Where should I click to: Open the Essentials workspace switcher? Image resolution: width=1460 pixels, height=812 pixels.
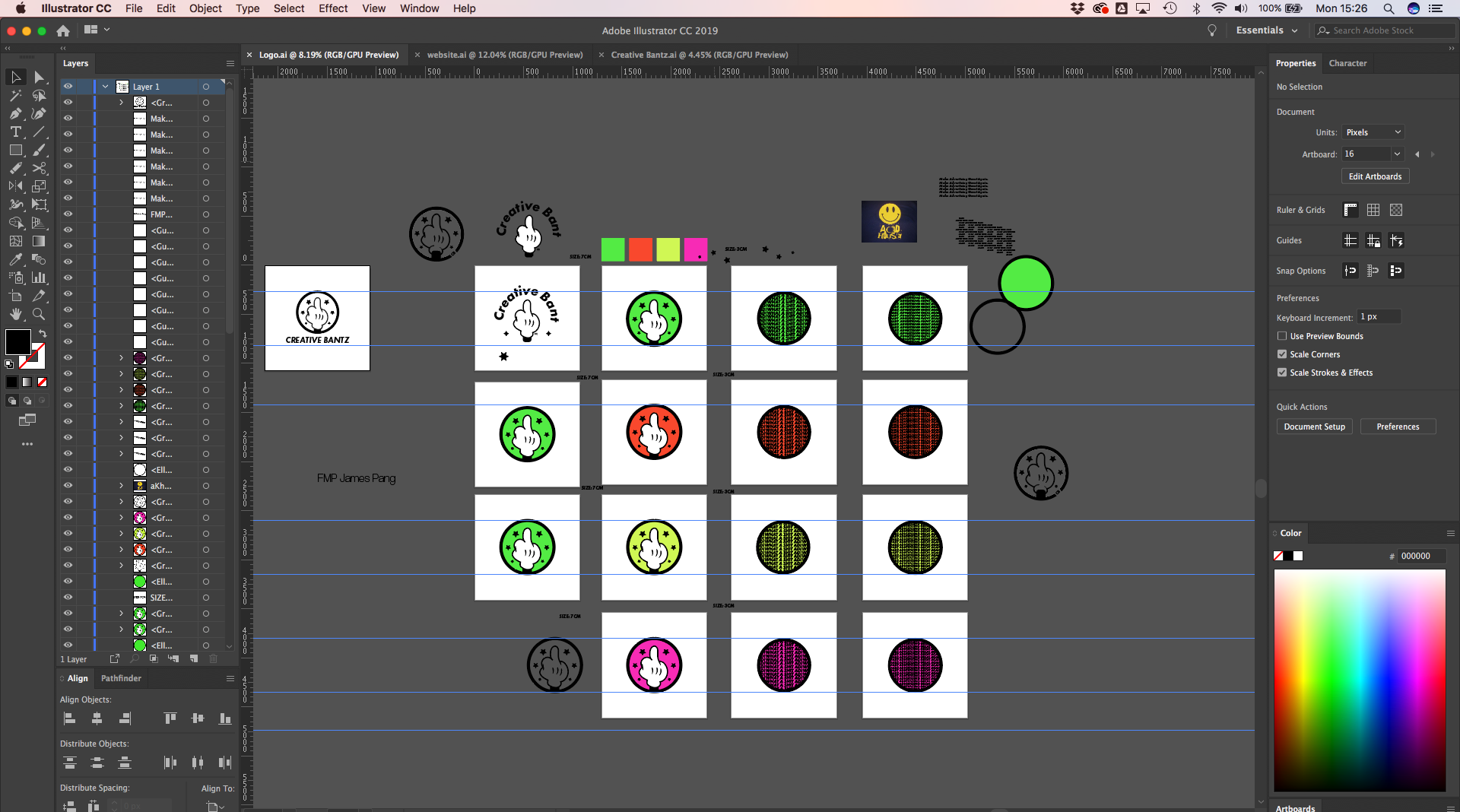tap(1267, 30)
